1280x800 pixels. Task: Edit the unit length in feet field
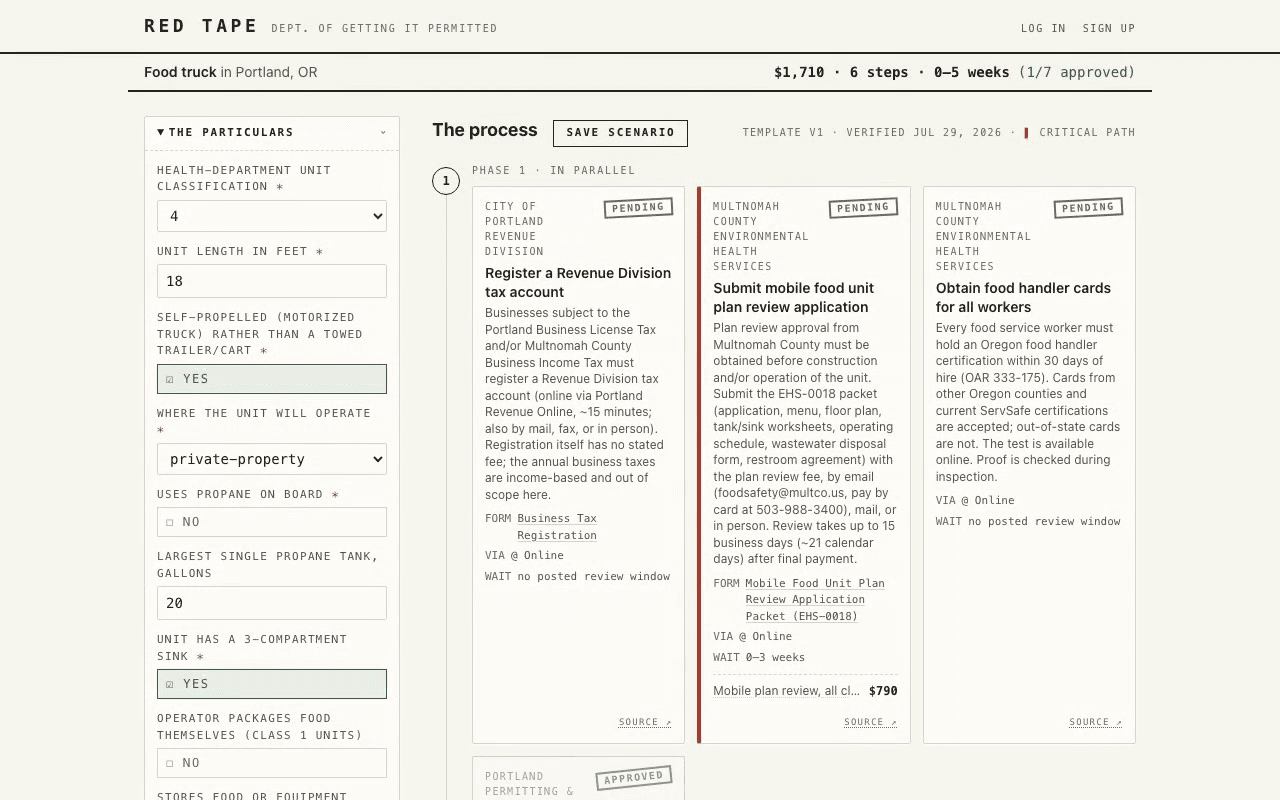click(272, 281)
